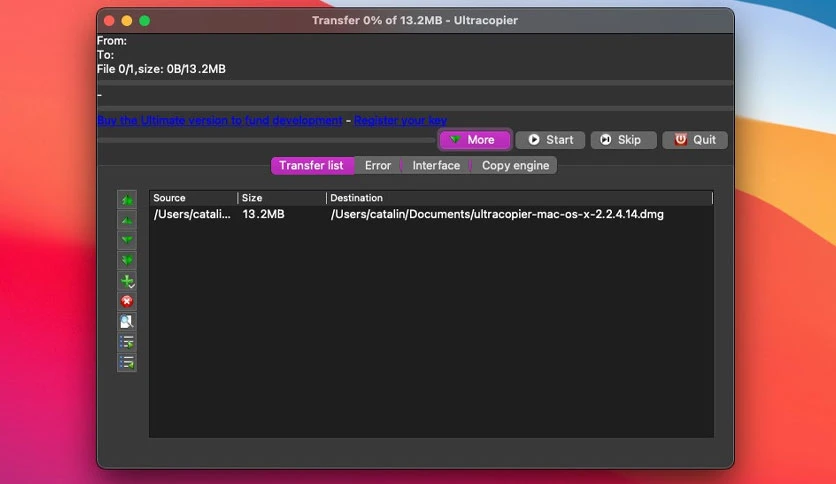Quit Ultracopier
The image size is (836, 484).
tap(695, 140)
